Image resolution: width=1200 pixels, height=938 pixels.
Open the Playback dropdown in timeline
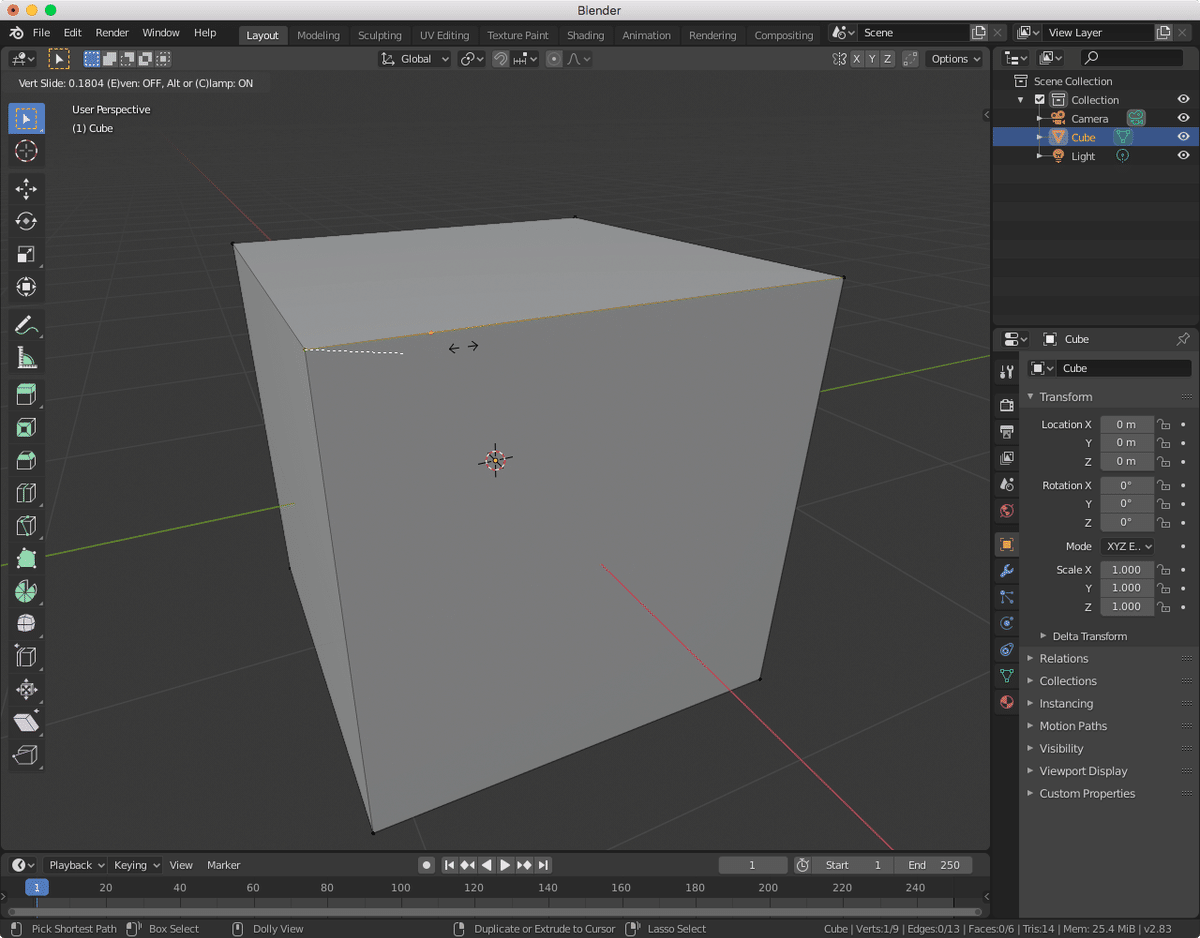[76, 865]
